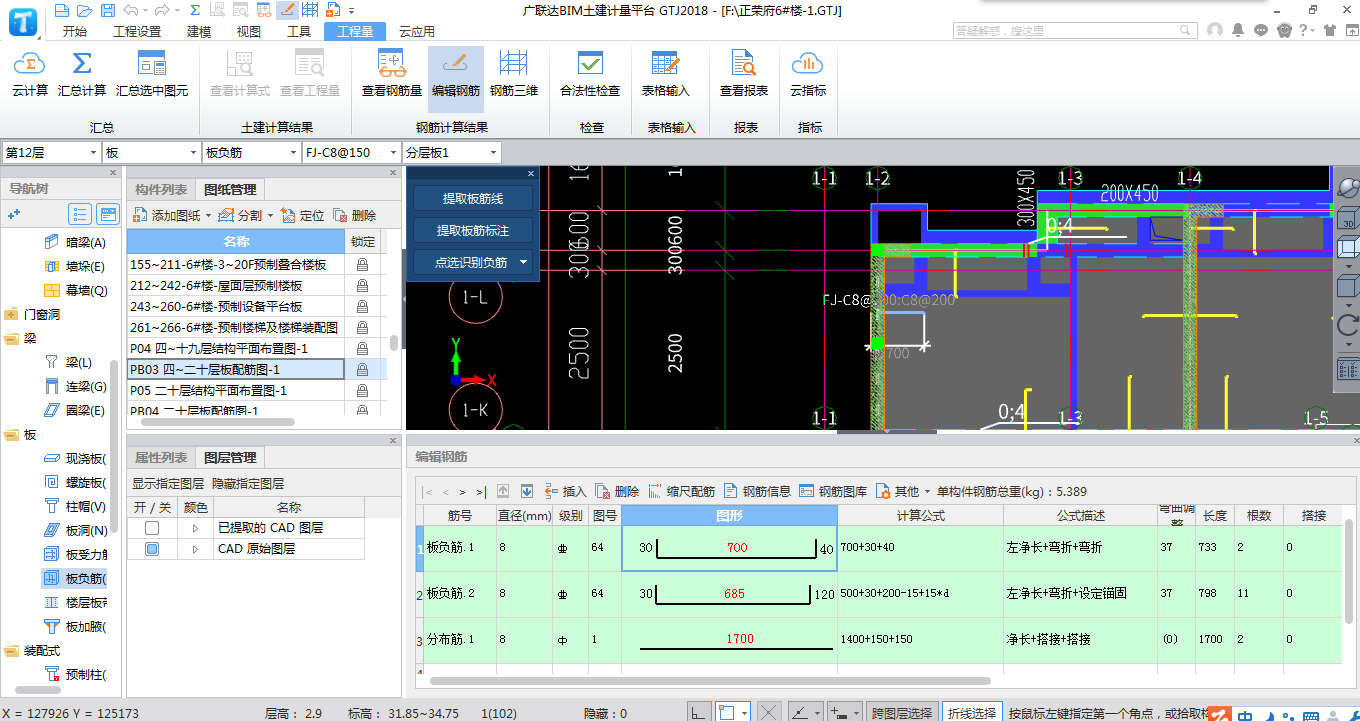The width and height of the screenshot is (1360, 721).
Task: Toggle lock for 155~211-6#楼-3~20F预制叠合楼板
Action: coord(362,265)
